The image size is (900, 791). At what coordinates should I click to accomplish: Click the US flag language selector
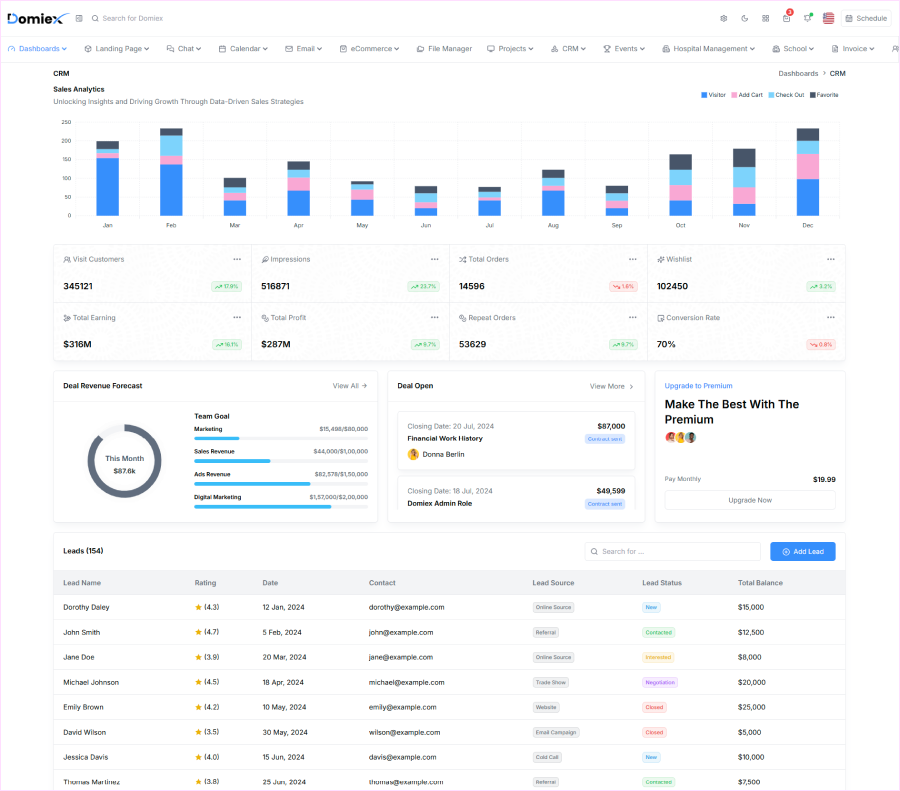coord(828,18)
